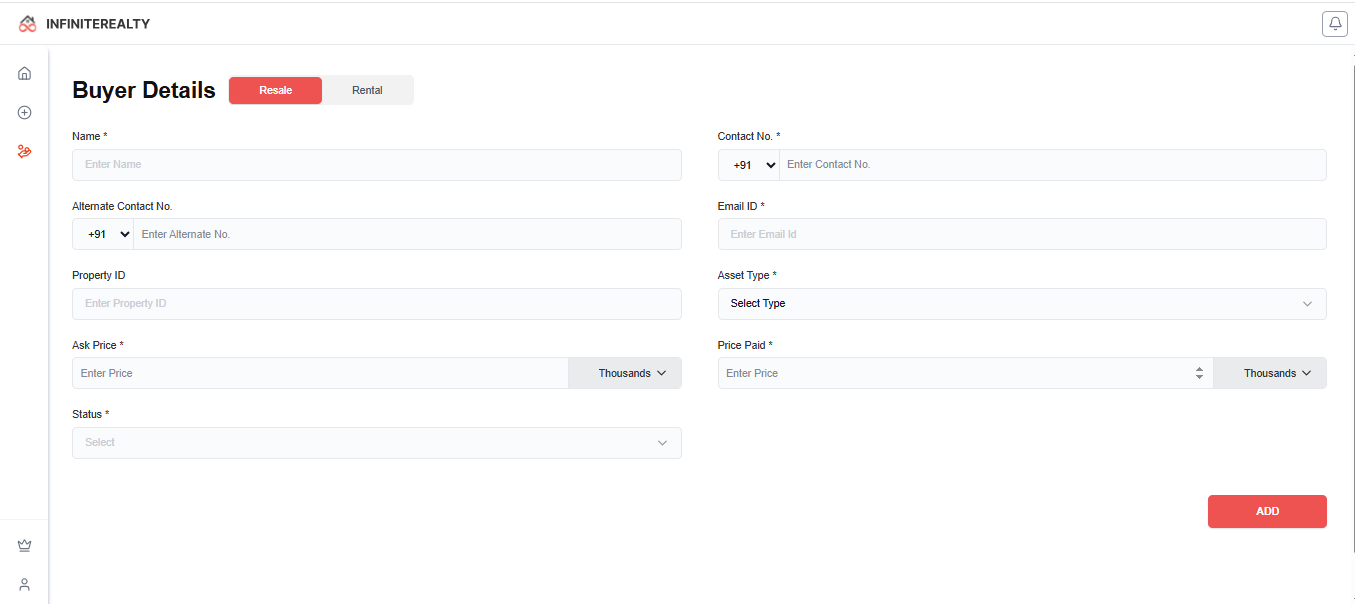Select the red buyer handshake sidebar icon
Image resolution: width=1355 pixels, height=604 pixels.
click(x=25, y=152)
